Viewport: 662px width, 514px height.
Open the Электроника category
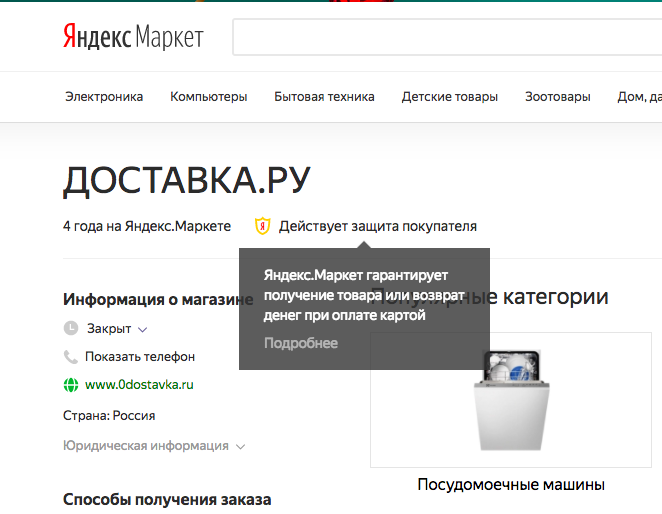[x=104, y=97]
